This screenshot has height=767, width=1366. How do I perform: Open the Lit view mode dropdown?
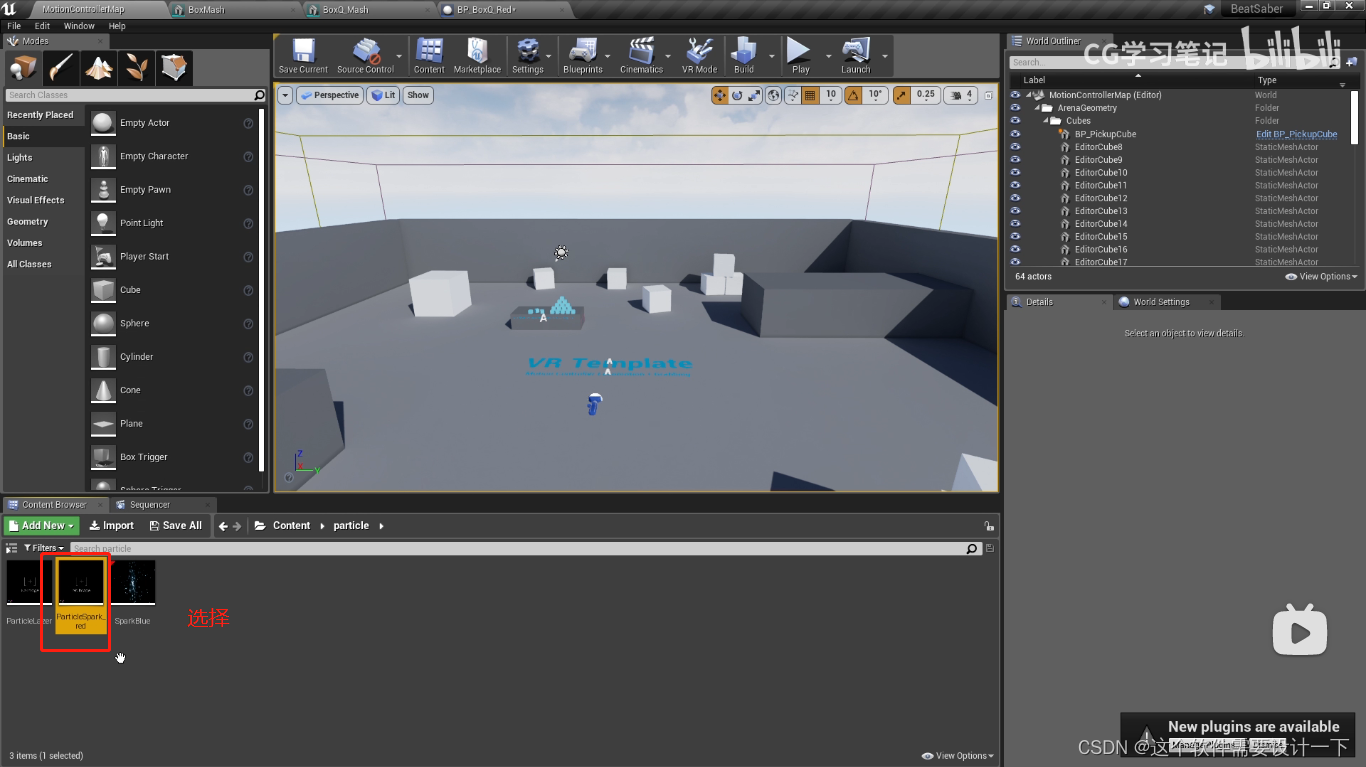click(383, 95)
